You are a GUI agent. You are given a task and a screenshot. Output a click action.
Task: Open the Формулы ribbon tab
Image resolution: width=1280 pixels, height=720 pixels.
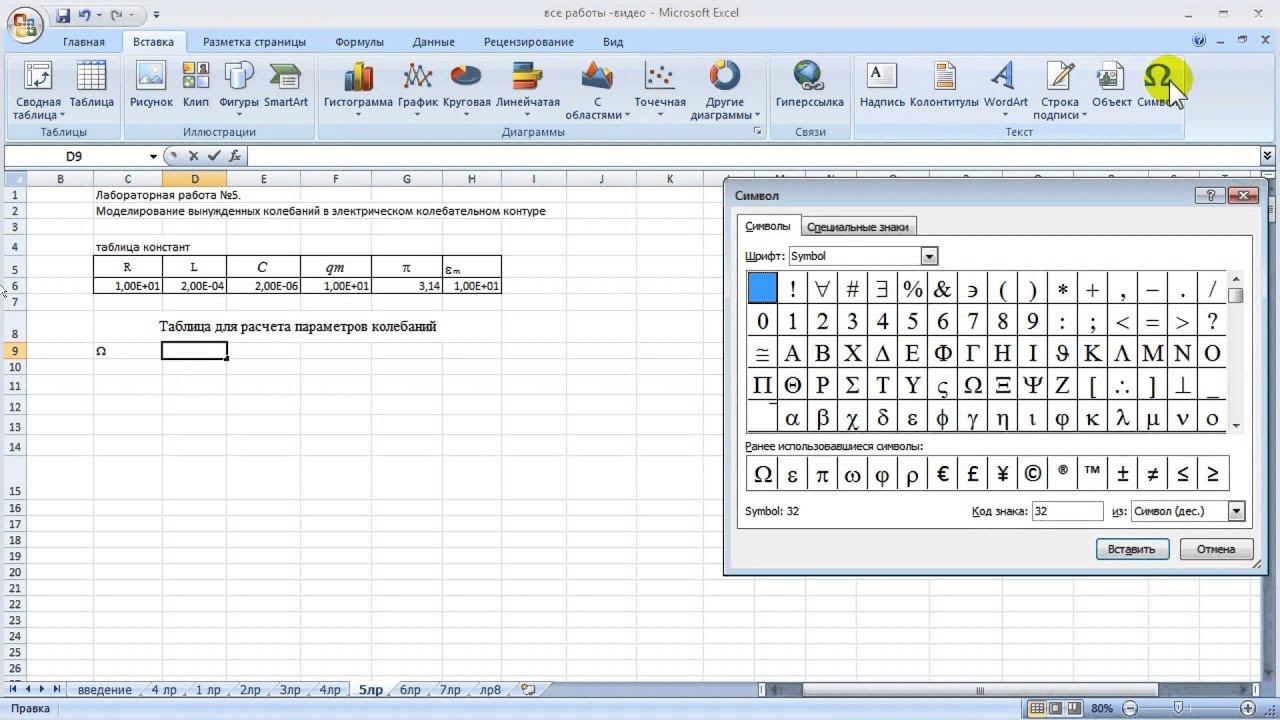(359, 42)
